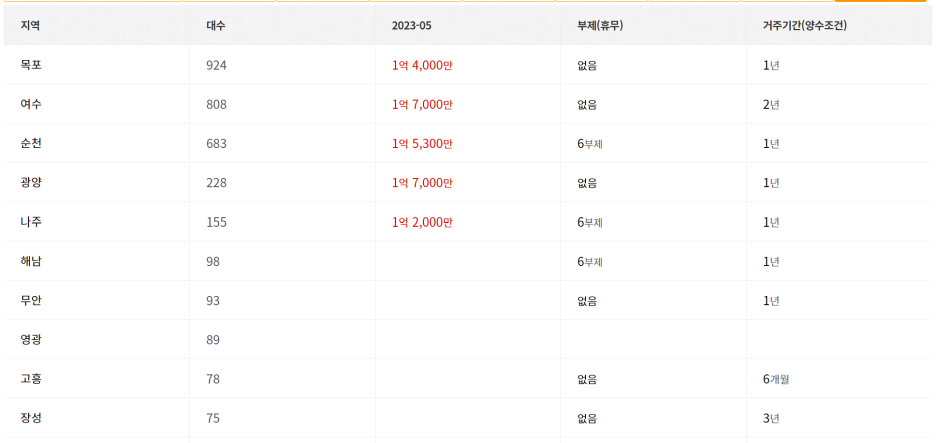Click 1년 residency in the 해남 row
Viewport: 936px width, 443px height.
(x=771, y=262)
